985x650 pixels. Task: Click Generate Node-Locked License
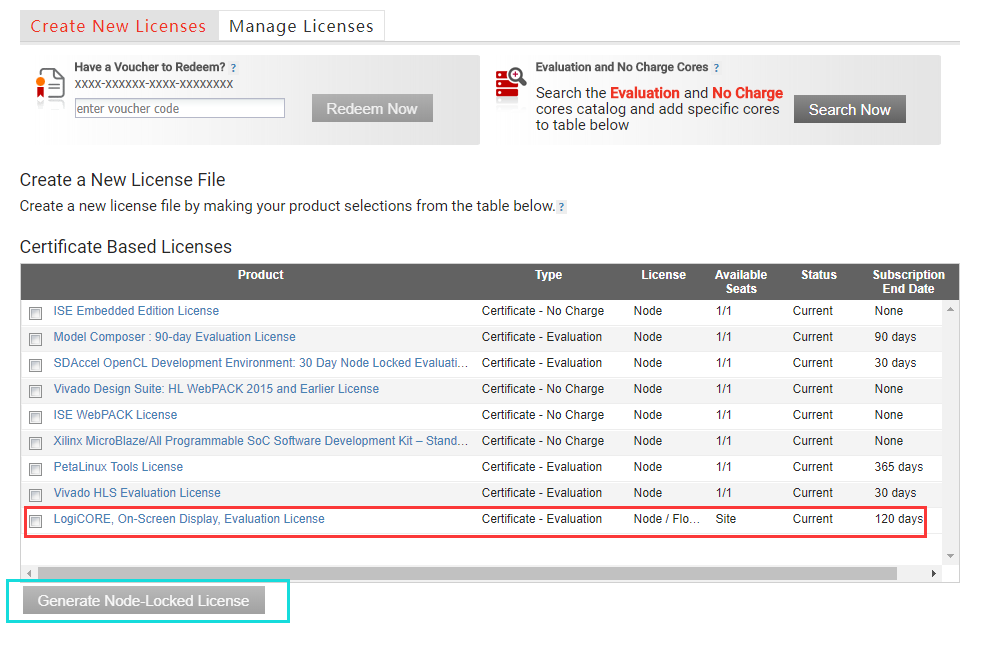[146, 600]
